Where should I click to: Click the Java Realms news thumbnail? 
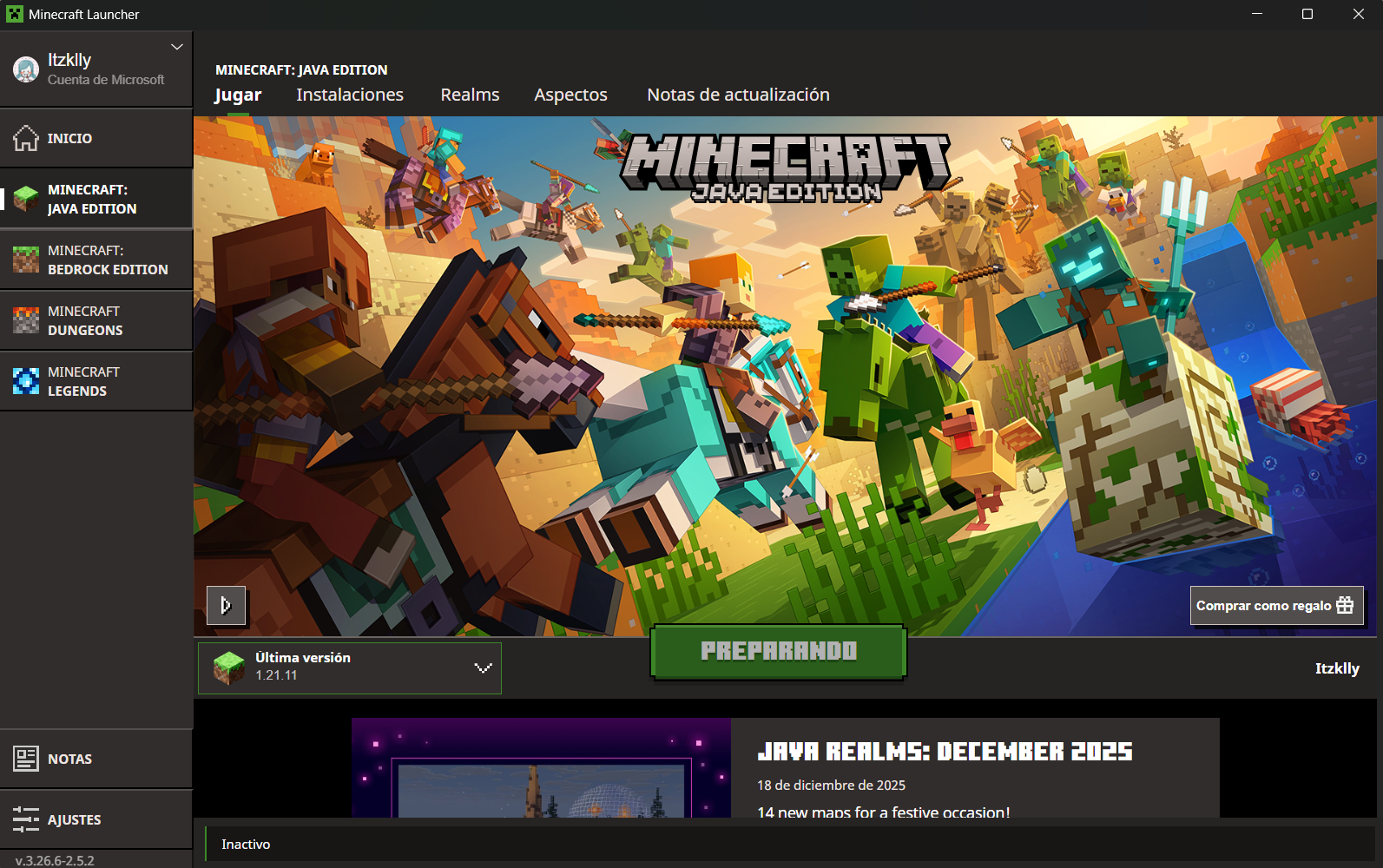click(541, 767)
